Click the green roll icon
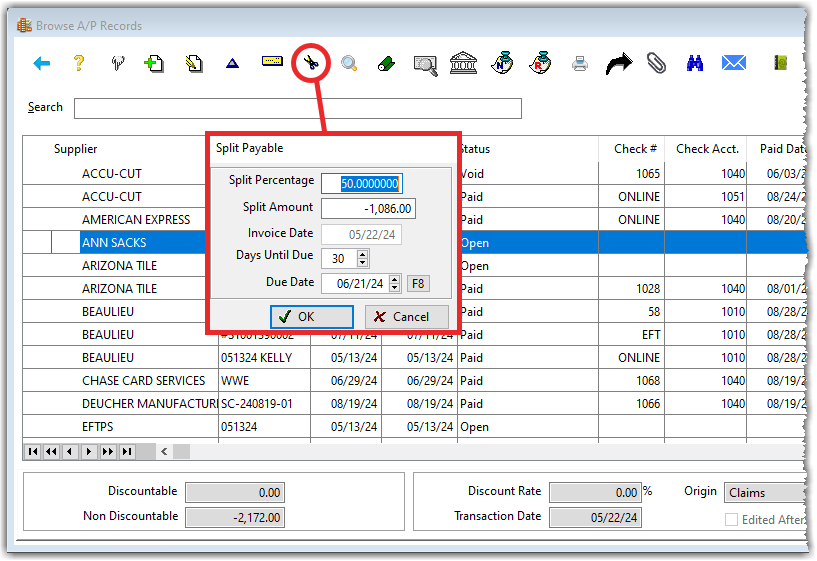Screen dimensions: 817x561 pyautogui.click(x=386, y=64)
